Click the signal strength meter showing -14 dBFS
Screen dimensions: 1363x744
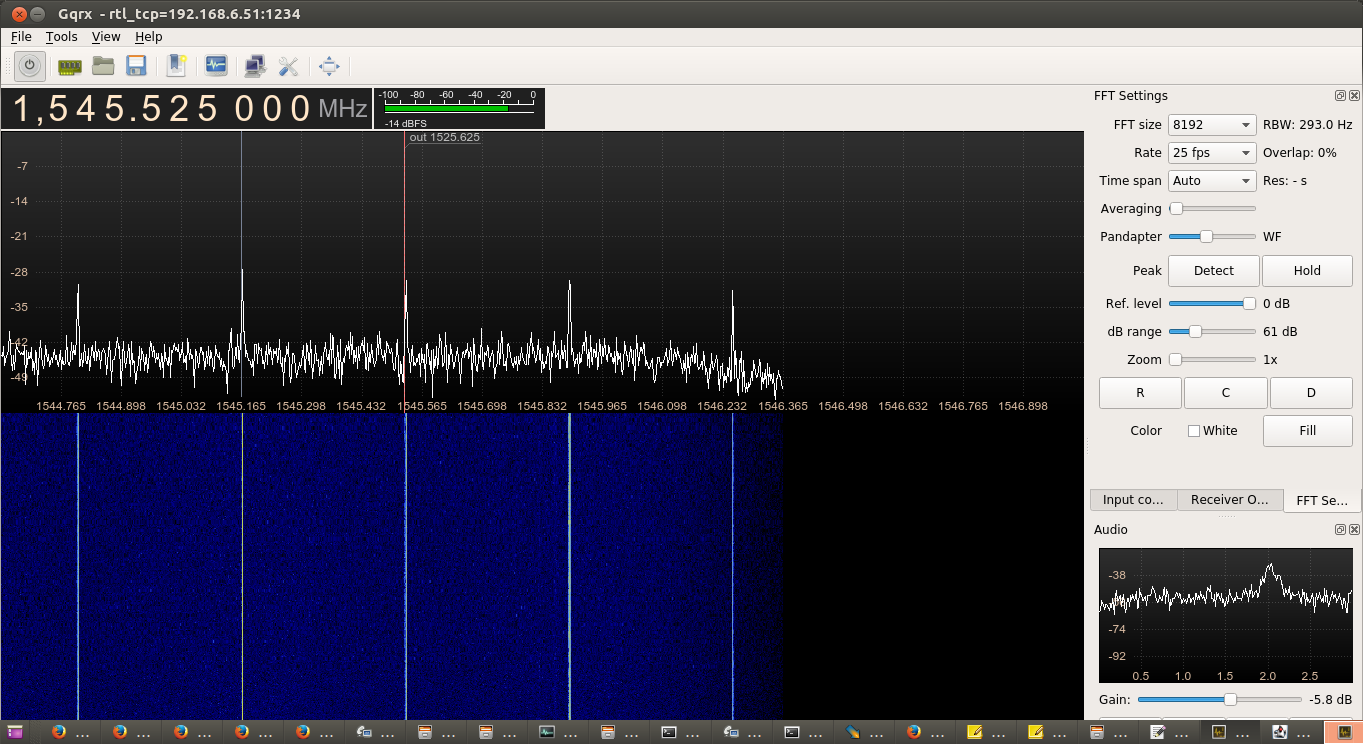(459, 109)
